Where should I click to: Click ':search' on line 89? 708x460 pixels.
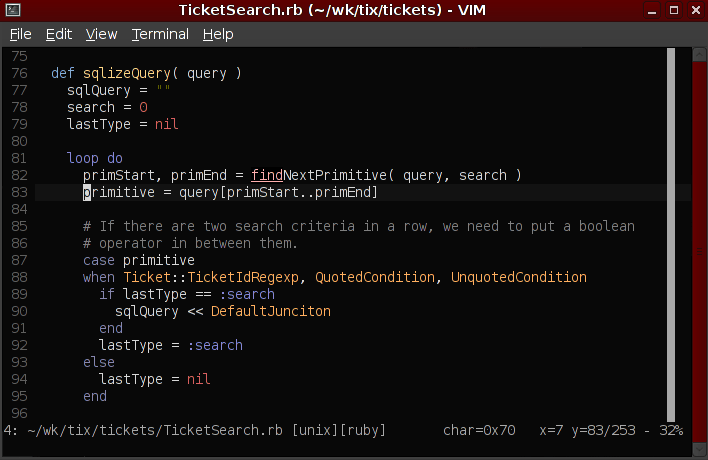click(247, 294)
